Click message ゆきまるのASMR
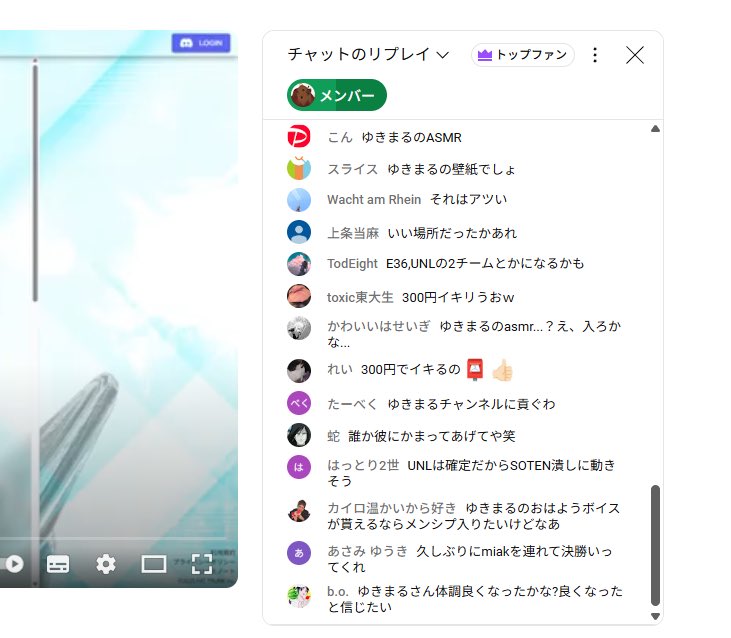 [x=412, y=137]
